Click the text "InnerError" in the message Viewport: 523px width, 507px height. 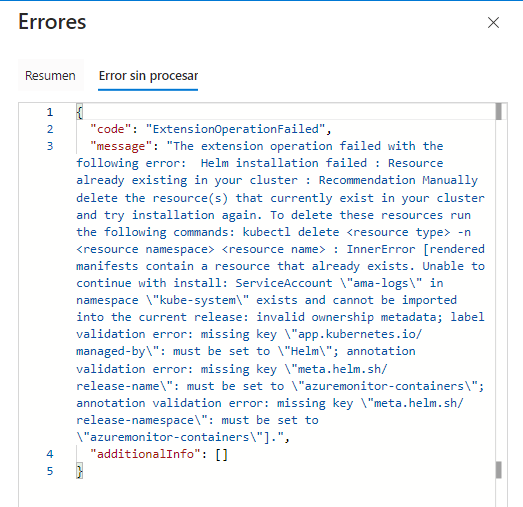381,249
